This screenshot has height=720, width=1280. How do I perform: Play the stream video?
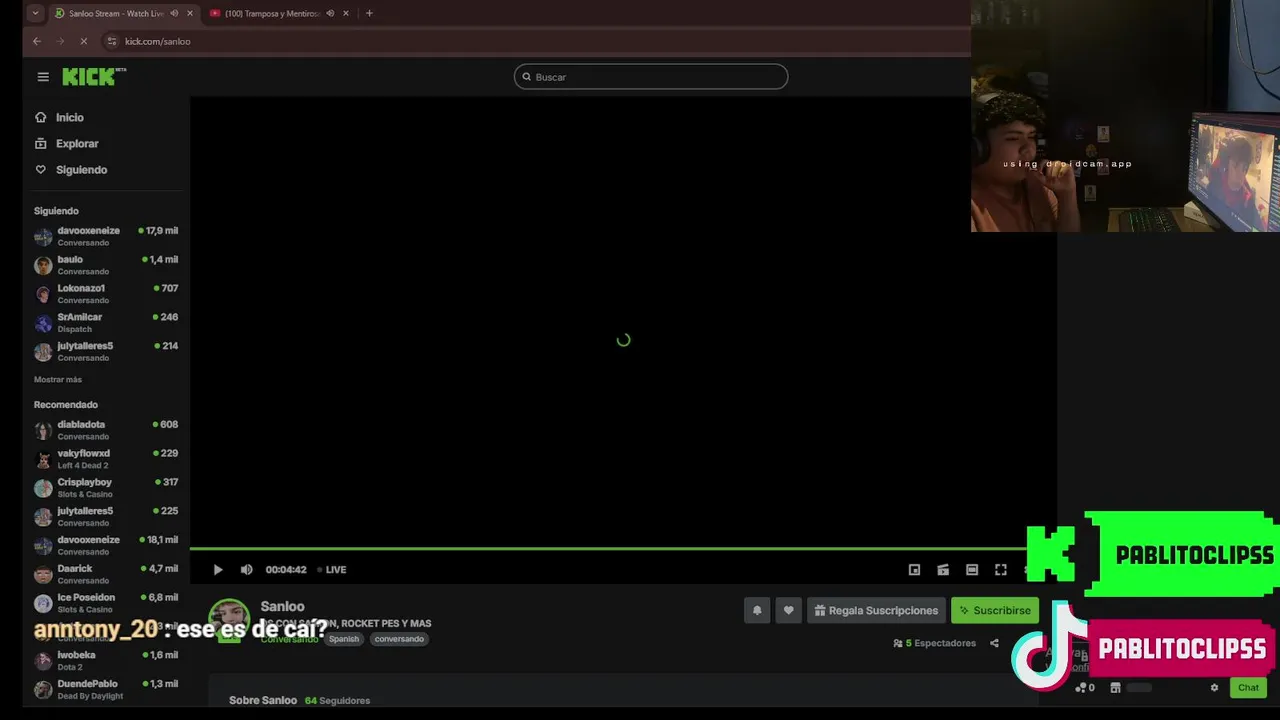(218, 570)
